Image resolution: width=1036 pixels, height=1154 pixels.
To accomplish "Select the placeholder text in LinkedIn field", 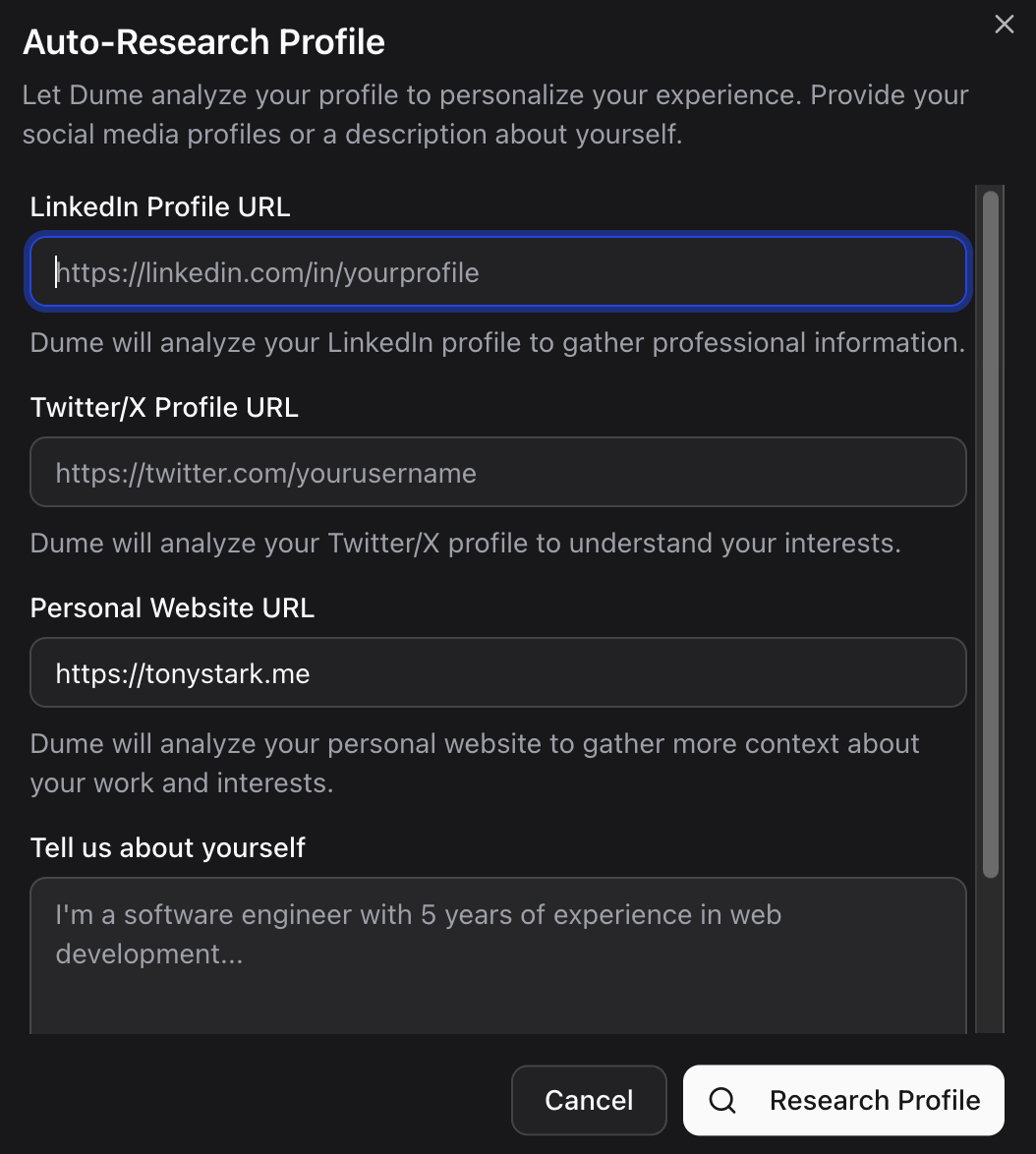I will pos(267,272).
